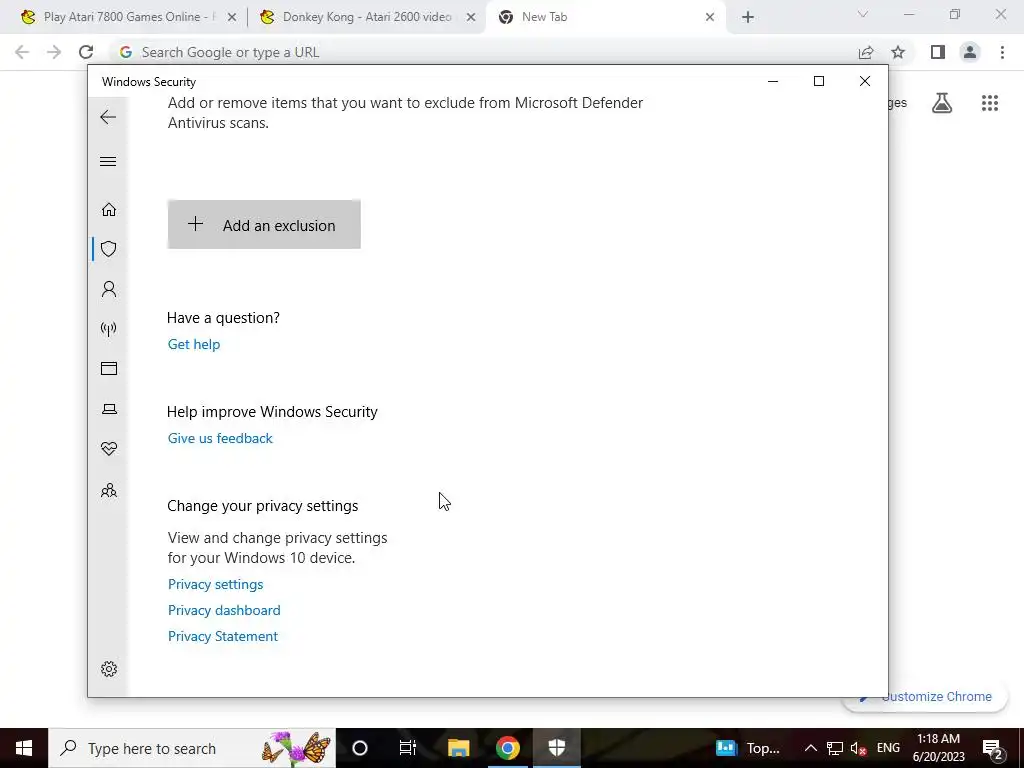Open volume tray icon

[x=859, y=748]
